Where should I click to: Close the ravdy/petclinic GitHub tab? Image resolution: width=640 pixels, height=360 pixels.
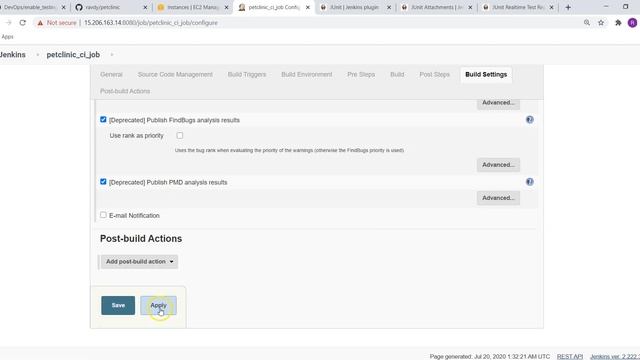(x=145, y=7)
